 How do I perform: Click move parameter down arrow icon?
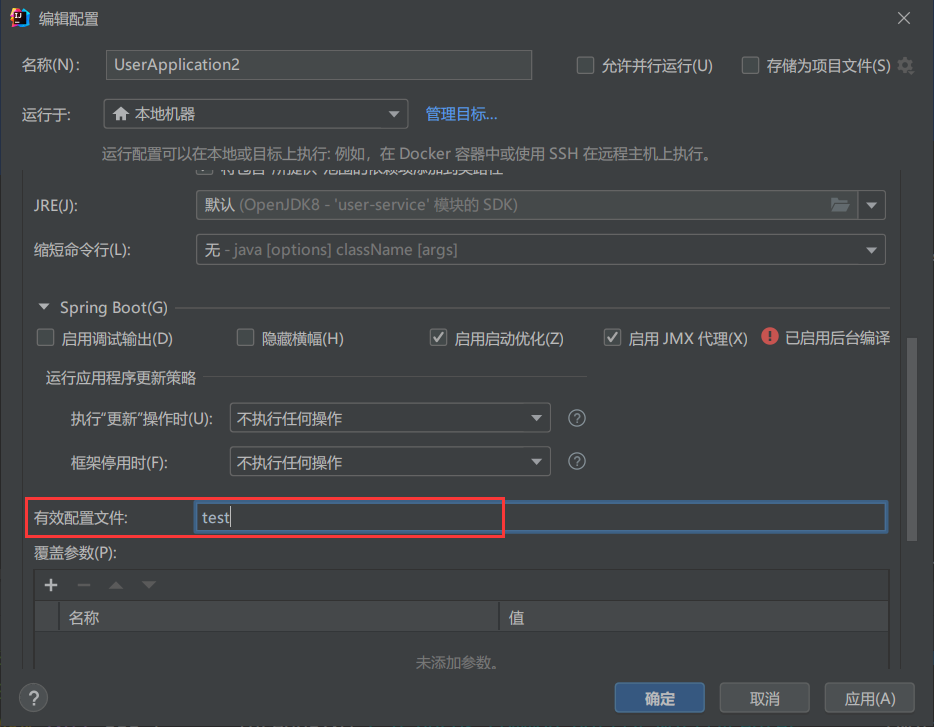click(x=149, y=585)
